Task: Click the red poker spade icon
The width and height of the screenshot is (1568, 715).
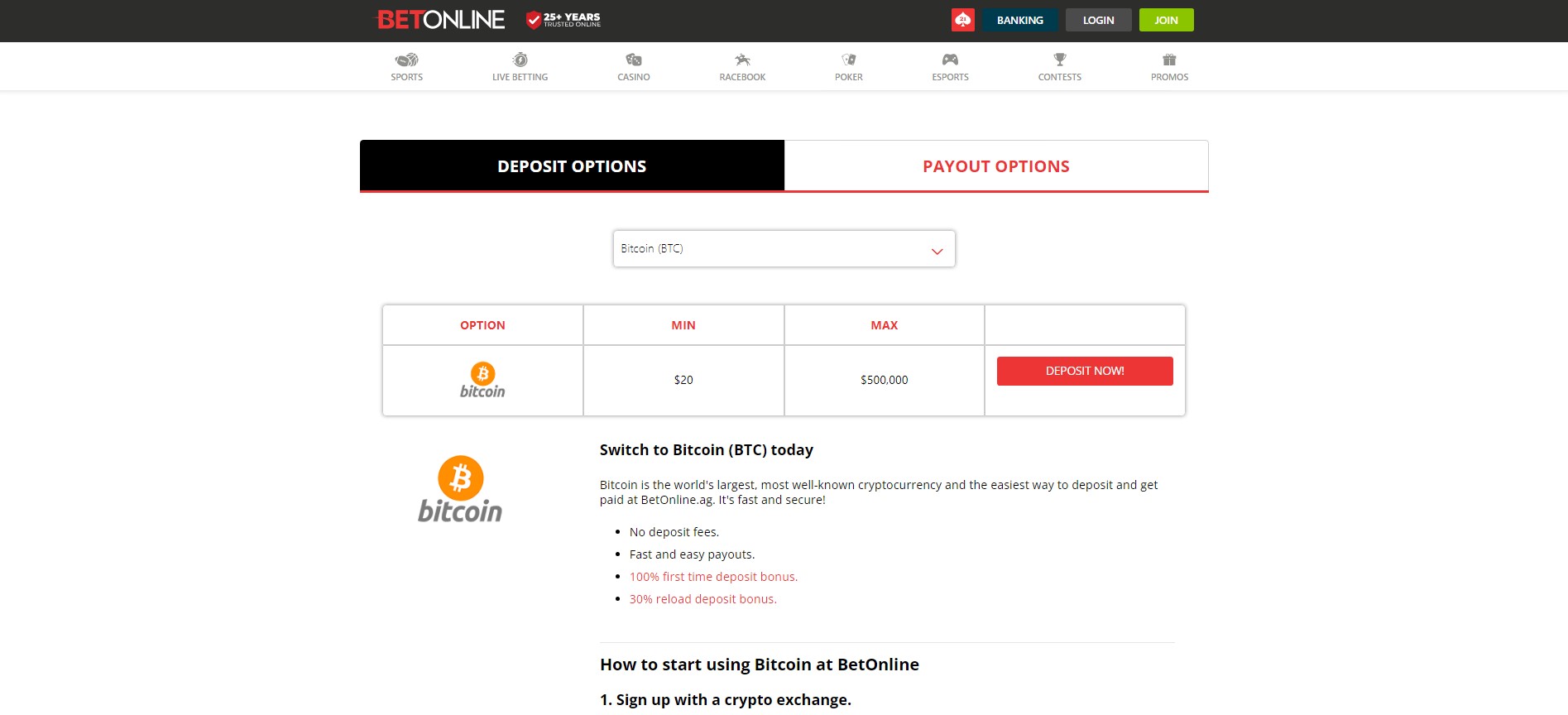Action: tap(963, 20)
